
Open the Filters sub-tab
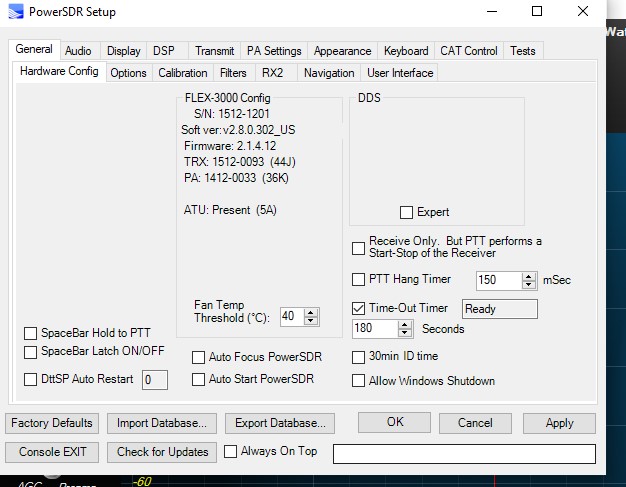[233, 73]
